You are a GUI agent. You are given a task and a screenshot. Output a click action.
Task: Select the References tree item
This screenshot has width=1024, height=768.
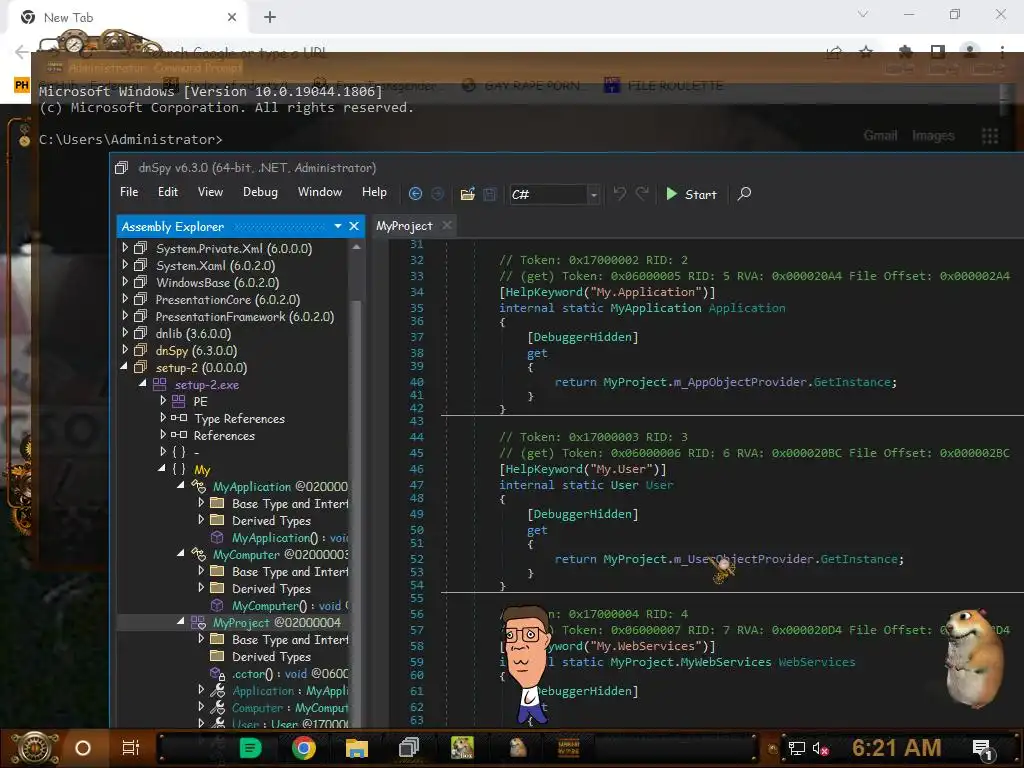point(224,436)
